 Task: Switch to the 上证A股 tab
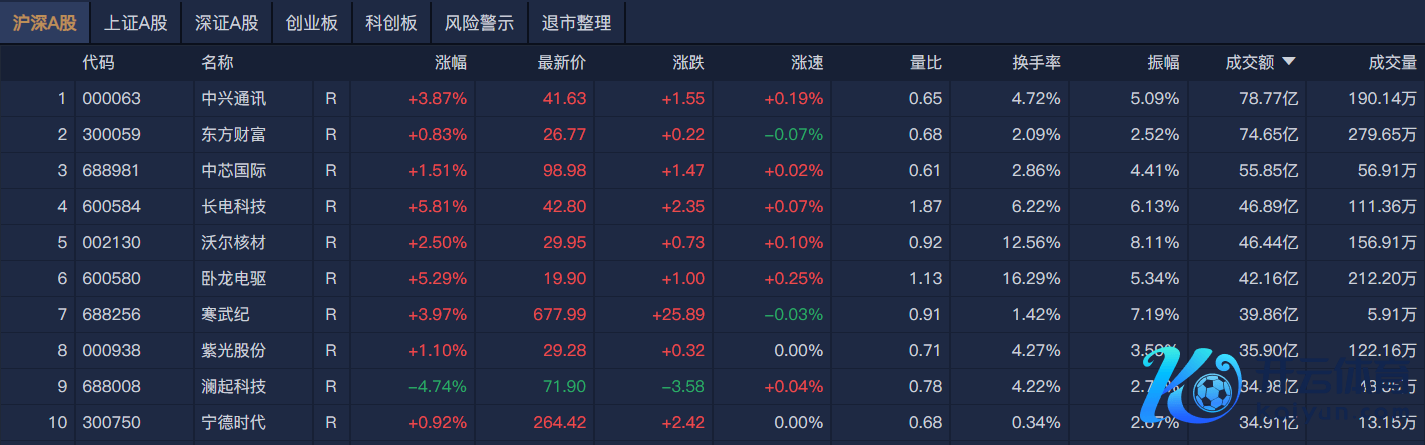[x=135, y=23]
